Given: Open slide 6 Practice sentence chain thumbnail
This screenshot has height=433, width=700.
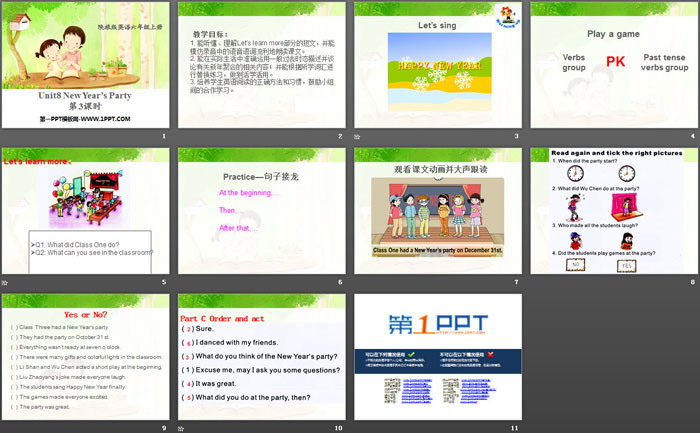Looking at the screenshot, I should (x=262, y=211).
